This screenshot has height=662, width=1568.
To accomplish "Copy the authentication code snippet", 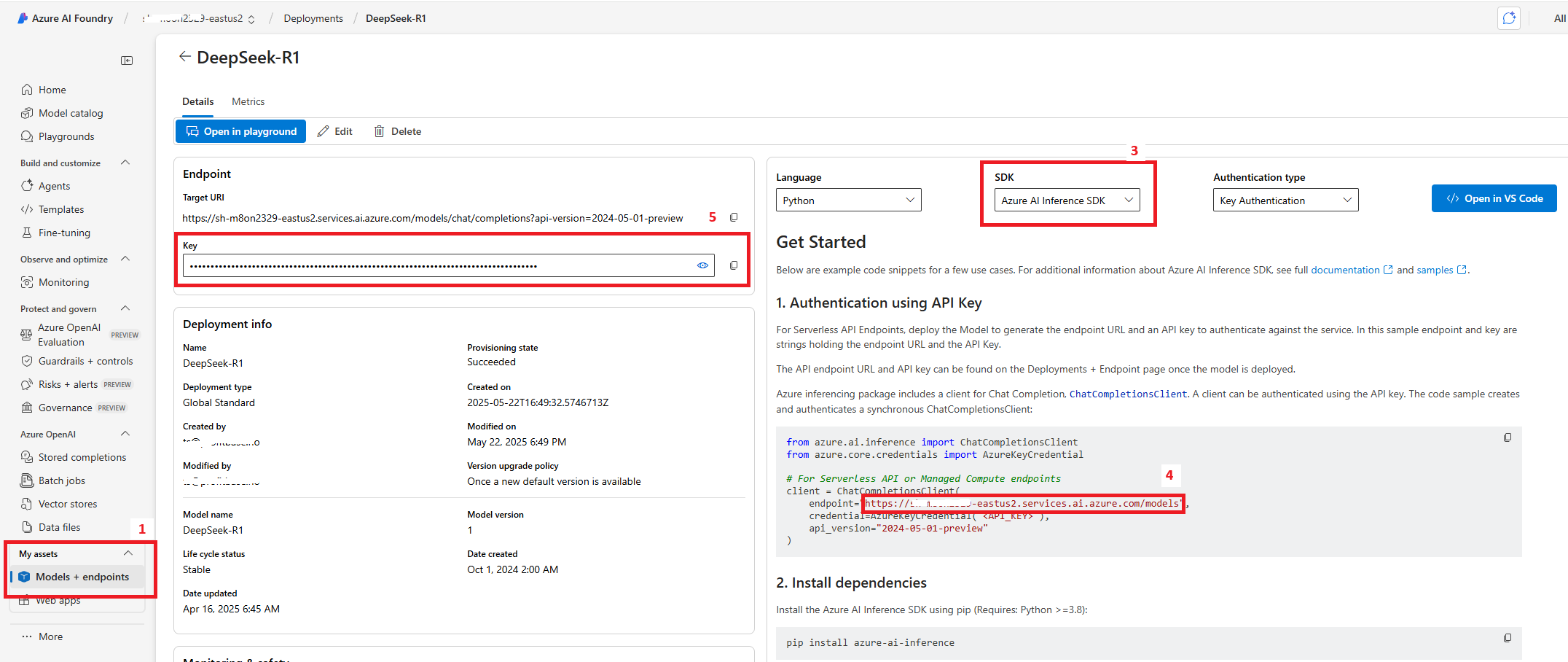I will point(1508,437).
